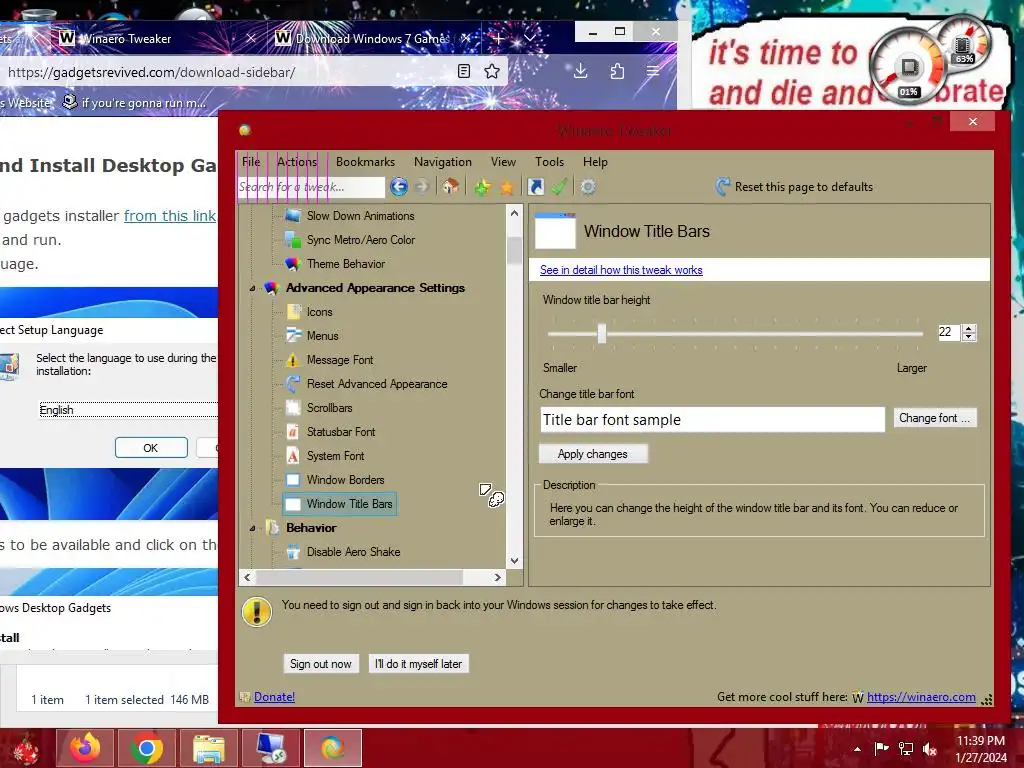Click I'll do it myself later button
1024x768 pixels.
[419, 664]
